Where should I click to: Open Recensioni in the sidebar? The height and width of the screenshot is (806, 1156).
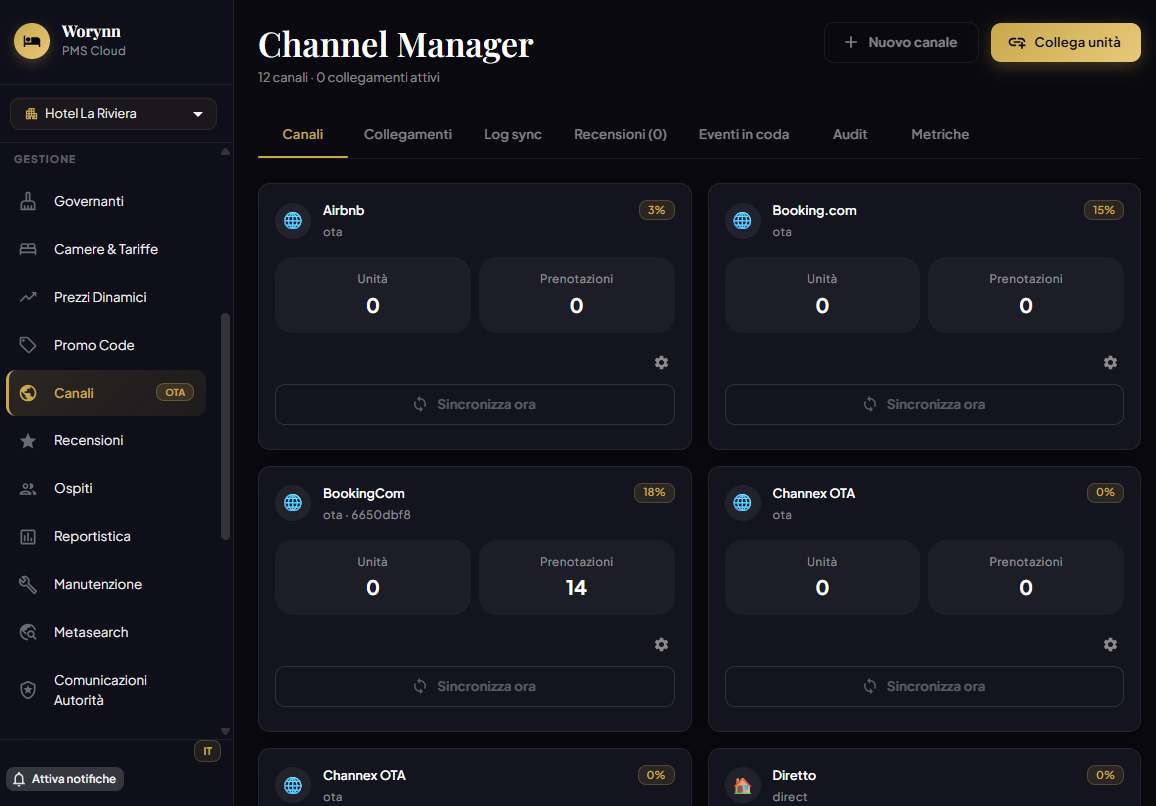[x=107, y=440]
